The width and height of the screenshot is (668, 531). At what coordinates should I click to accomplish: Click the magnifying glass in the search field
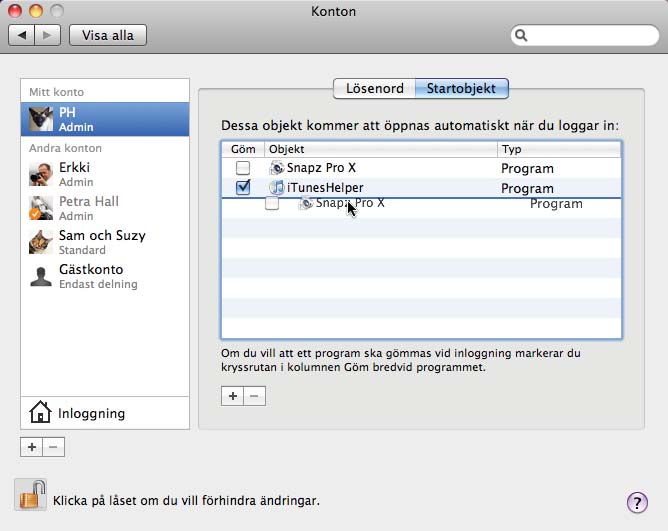[521, 35]
